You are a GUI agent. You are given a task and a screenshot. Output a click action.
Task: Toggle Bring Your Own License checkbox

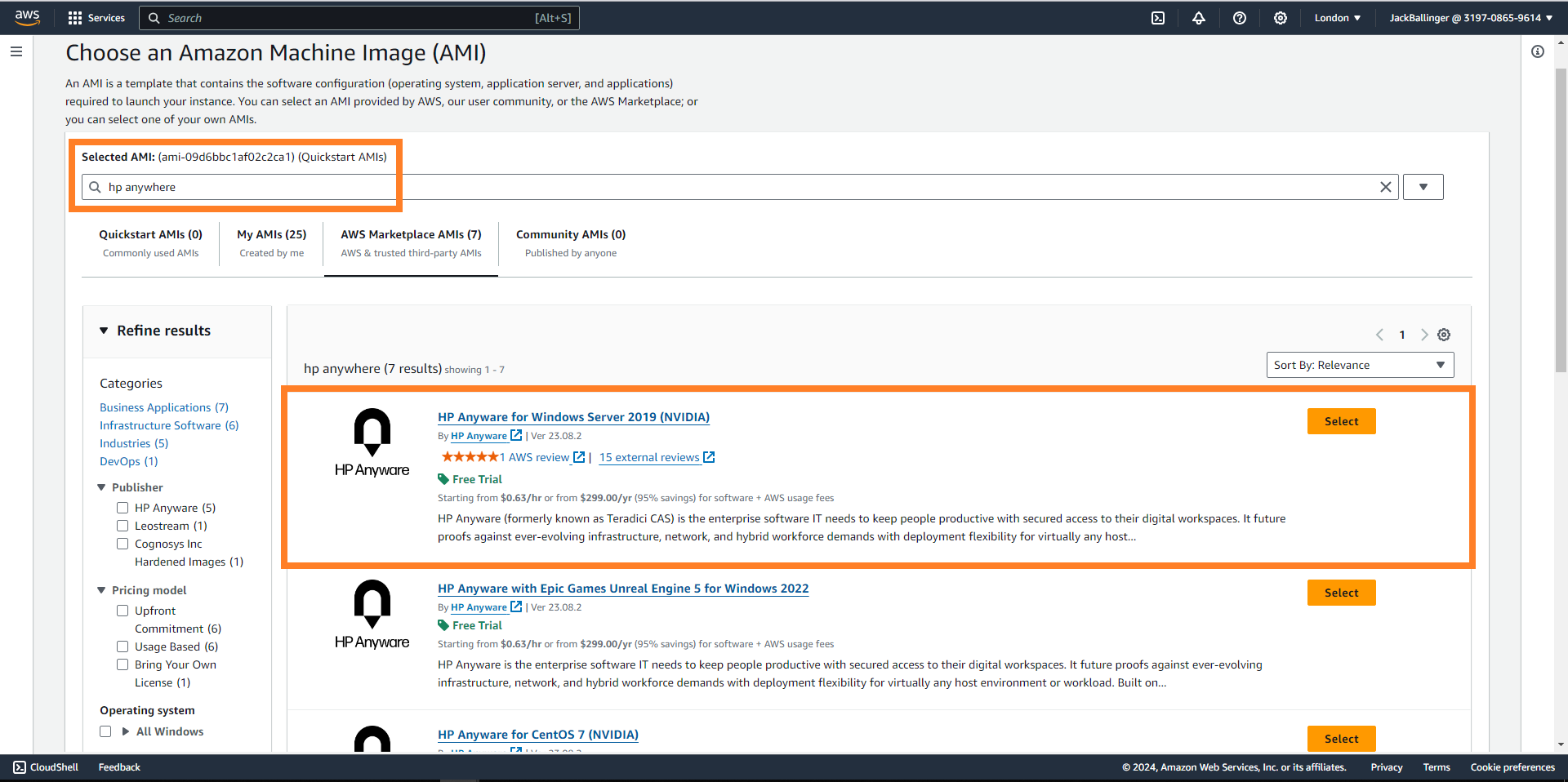(122, 664)
